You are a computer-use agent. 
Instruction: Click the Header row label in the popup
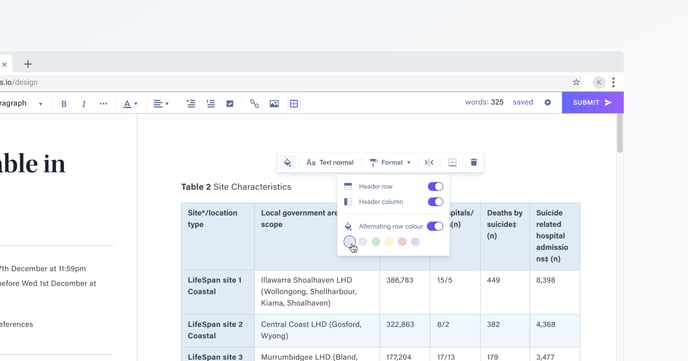pos(376,186)
